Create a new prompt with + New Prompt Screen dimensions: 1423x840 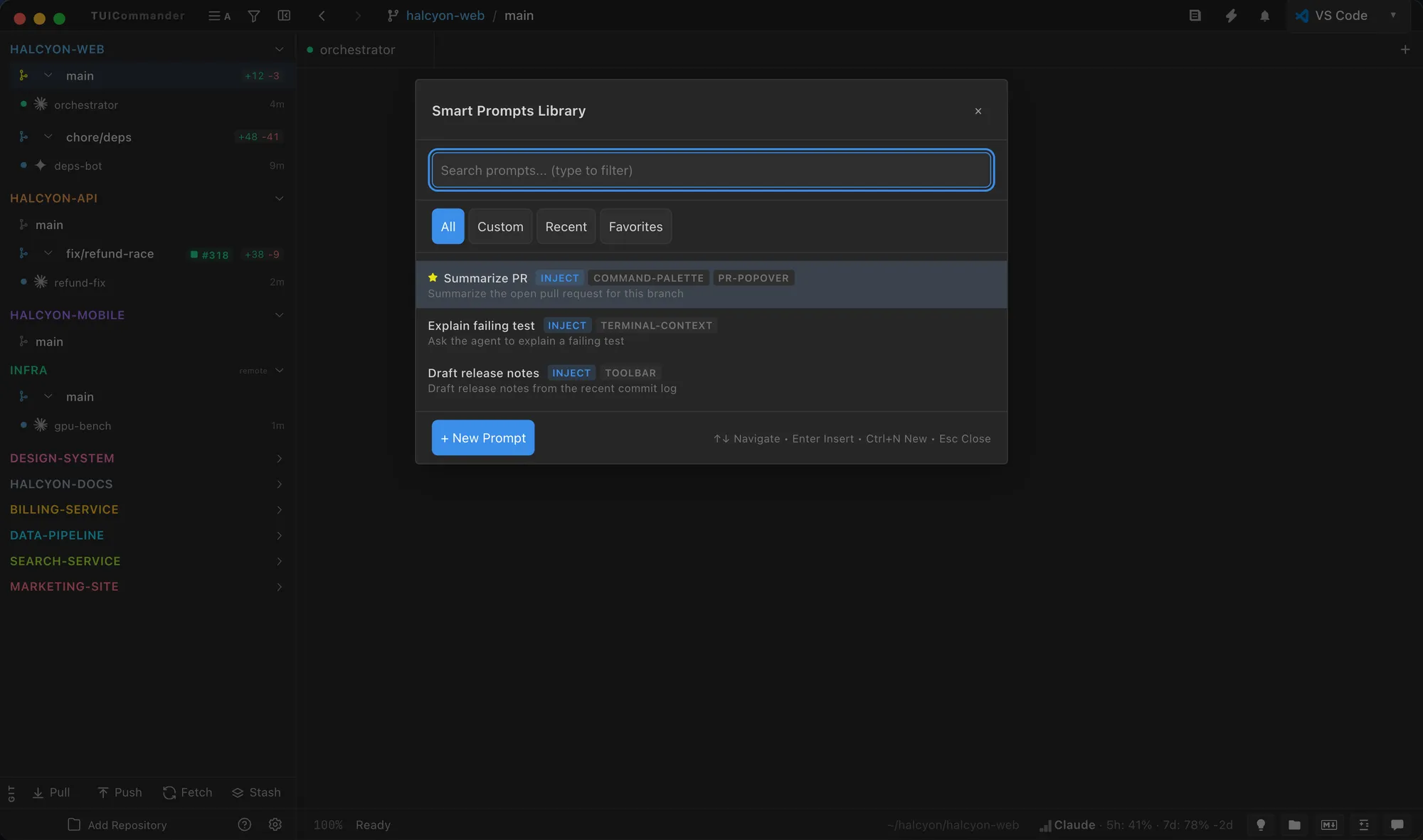482,437
